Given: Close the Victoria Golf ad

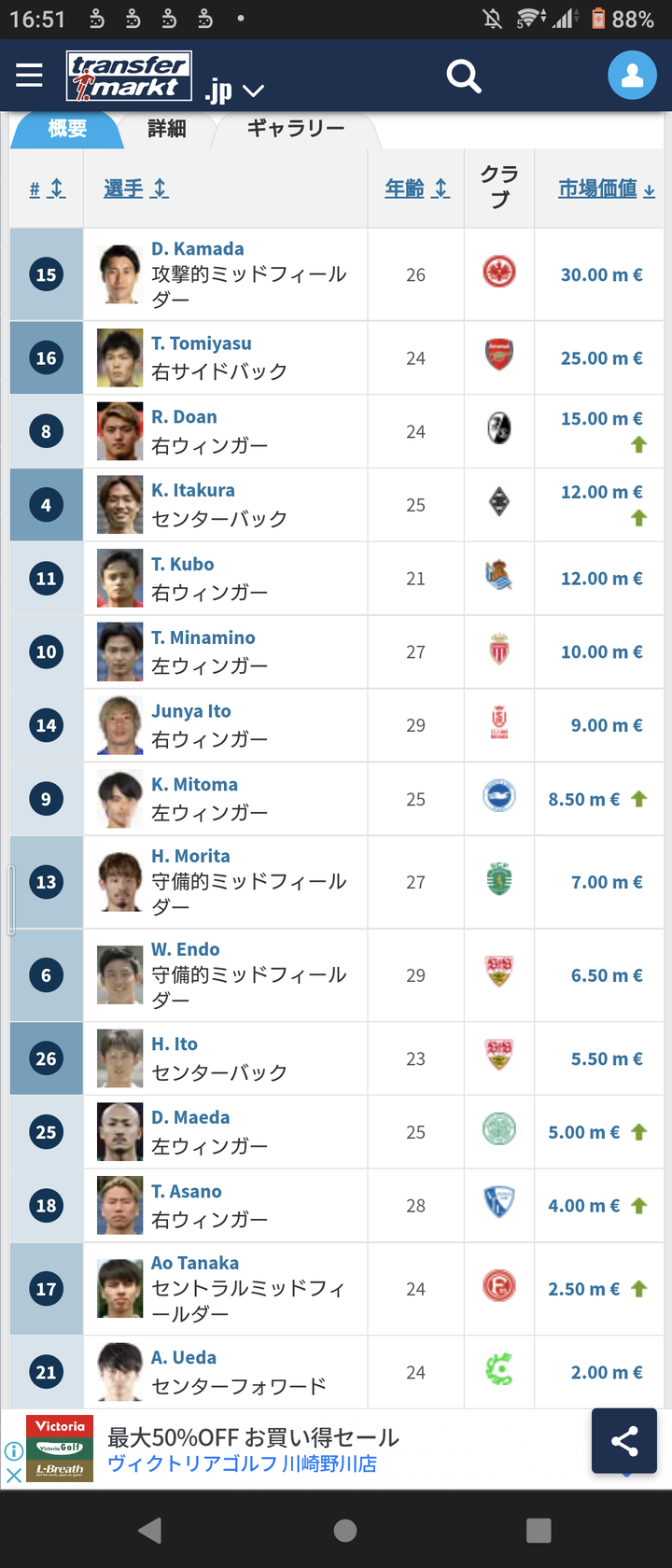Looking at the screenshot, I should tap(13, 1476).
